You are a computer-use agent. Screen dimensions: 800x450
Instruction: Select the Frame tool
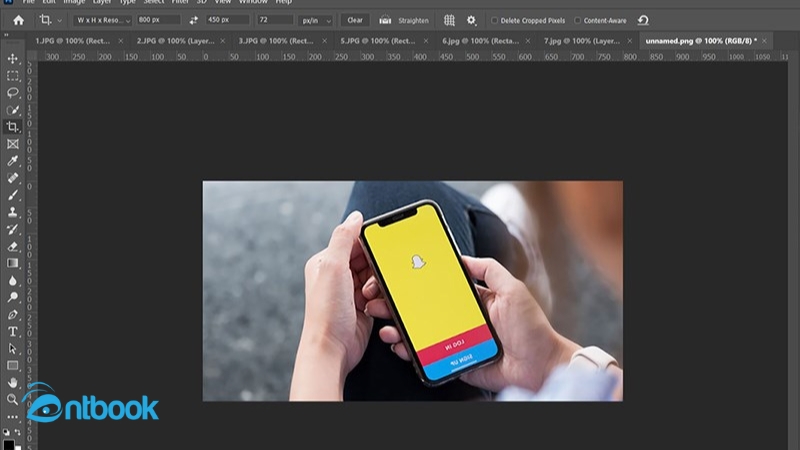pyautogui.click(x=13, y=144)
